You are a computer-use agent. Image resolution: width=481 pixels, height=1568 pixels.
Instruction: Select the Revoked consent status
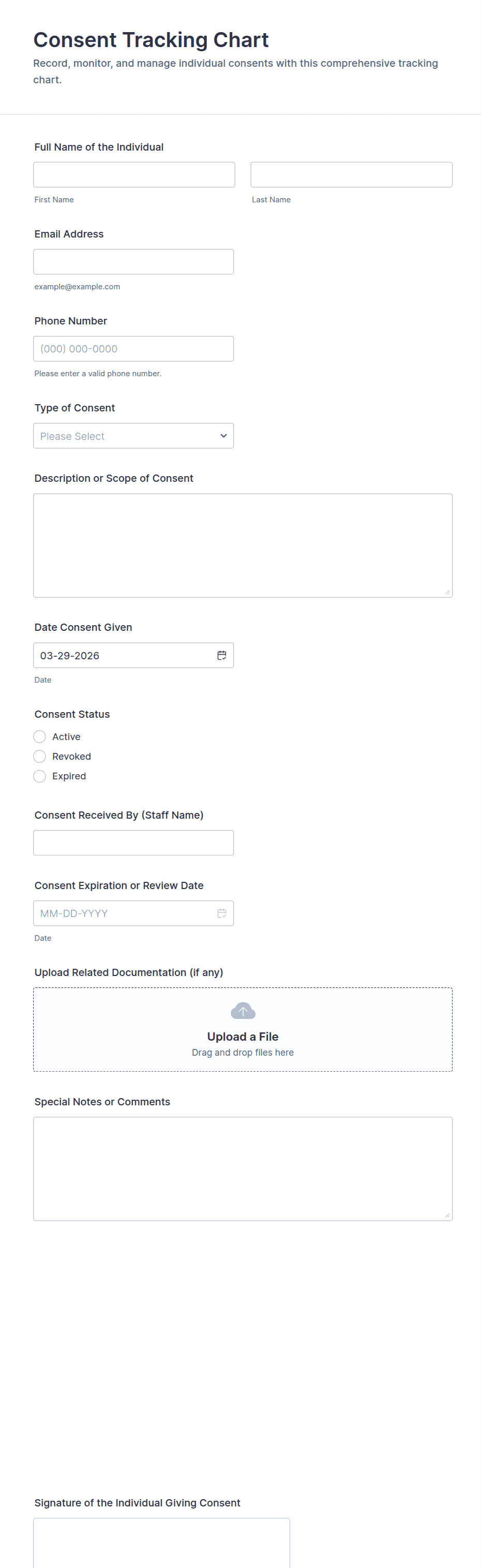(x=39, y=756)
